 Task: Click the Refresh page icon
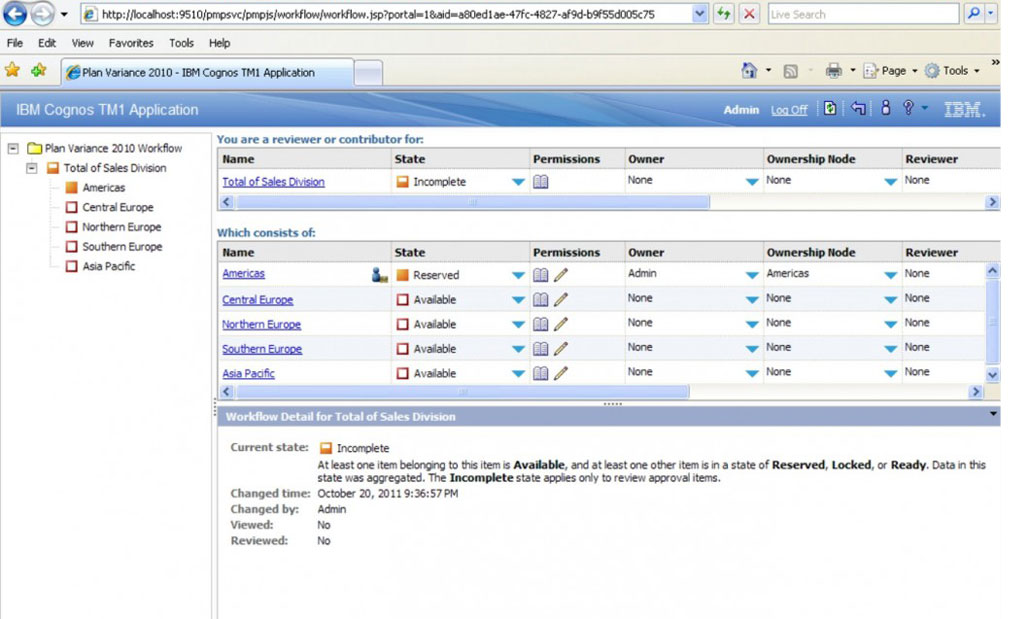(x=723, y=14)
